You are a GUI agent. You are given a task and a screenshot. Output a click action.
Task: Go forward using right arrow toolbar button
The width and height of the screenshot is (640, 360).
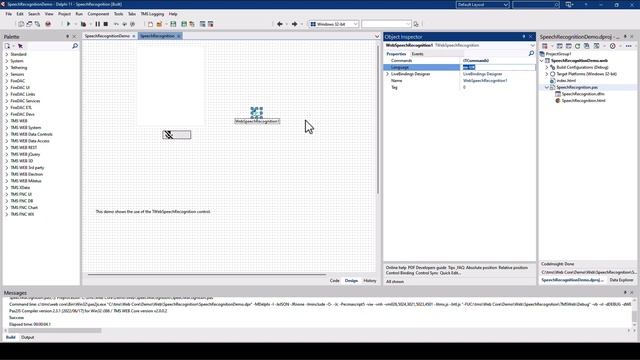[x=294, y=24]
